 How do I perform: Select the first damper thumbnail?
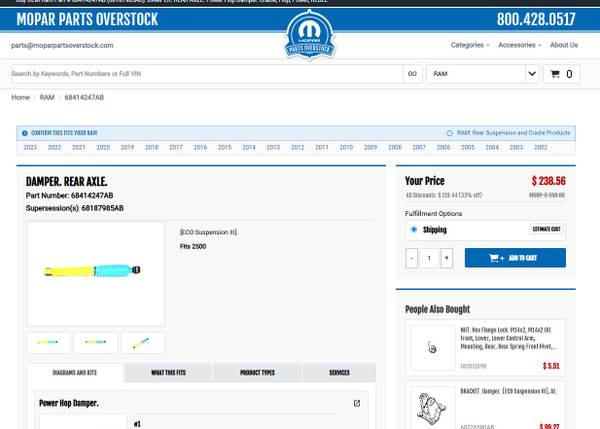click(49, 343)
